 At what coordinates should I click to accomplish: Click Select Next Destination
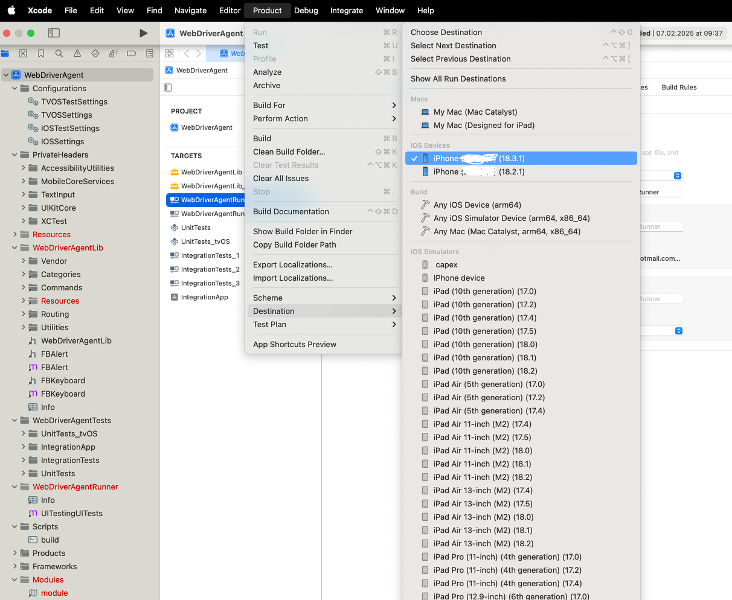[x=521, y=45]
